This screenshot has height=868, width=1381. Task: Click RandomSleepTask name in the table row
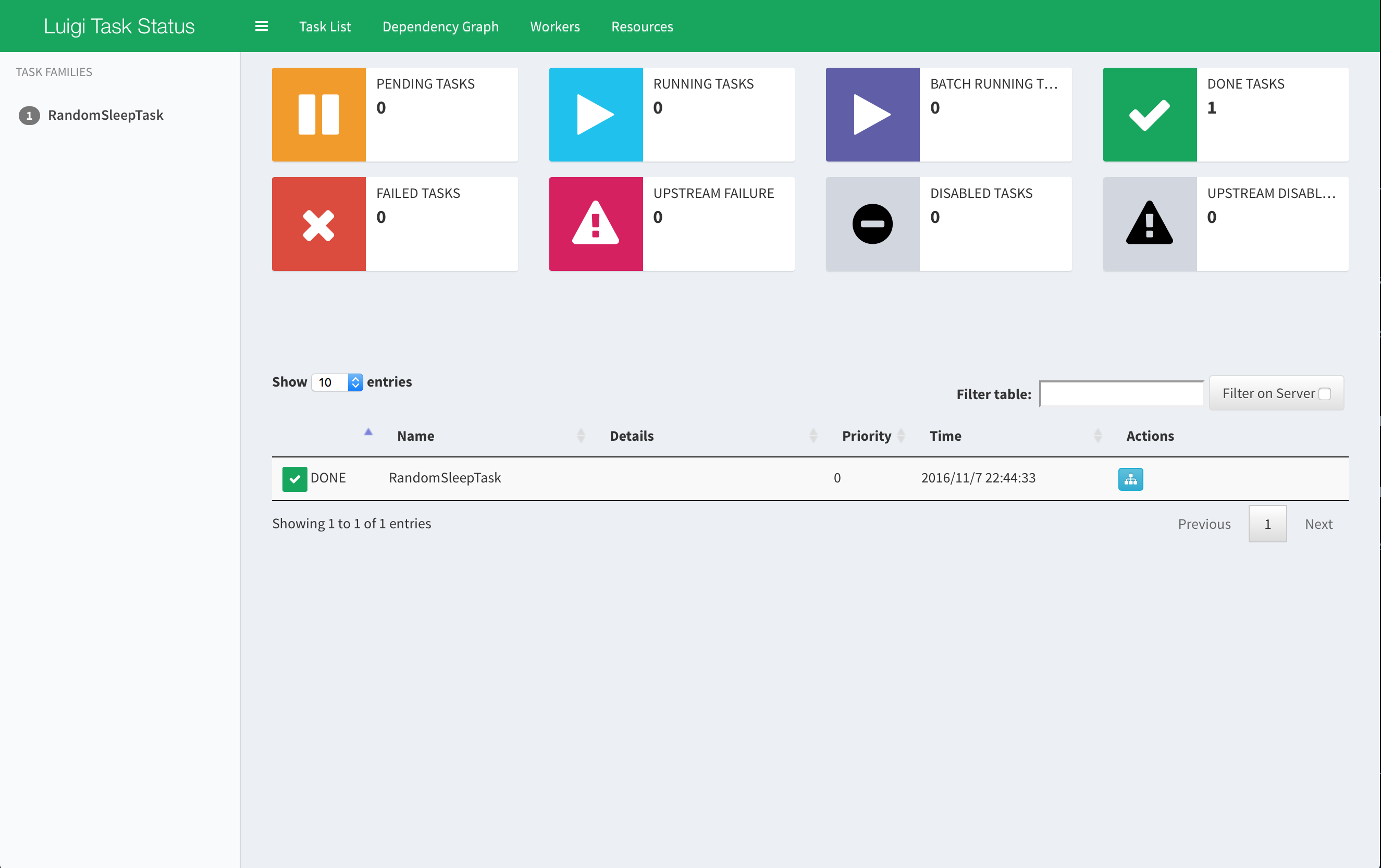point(445,478)
